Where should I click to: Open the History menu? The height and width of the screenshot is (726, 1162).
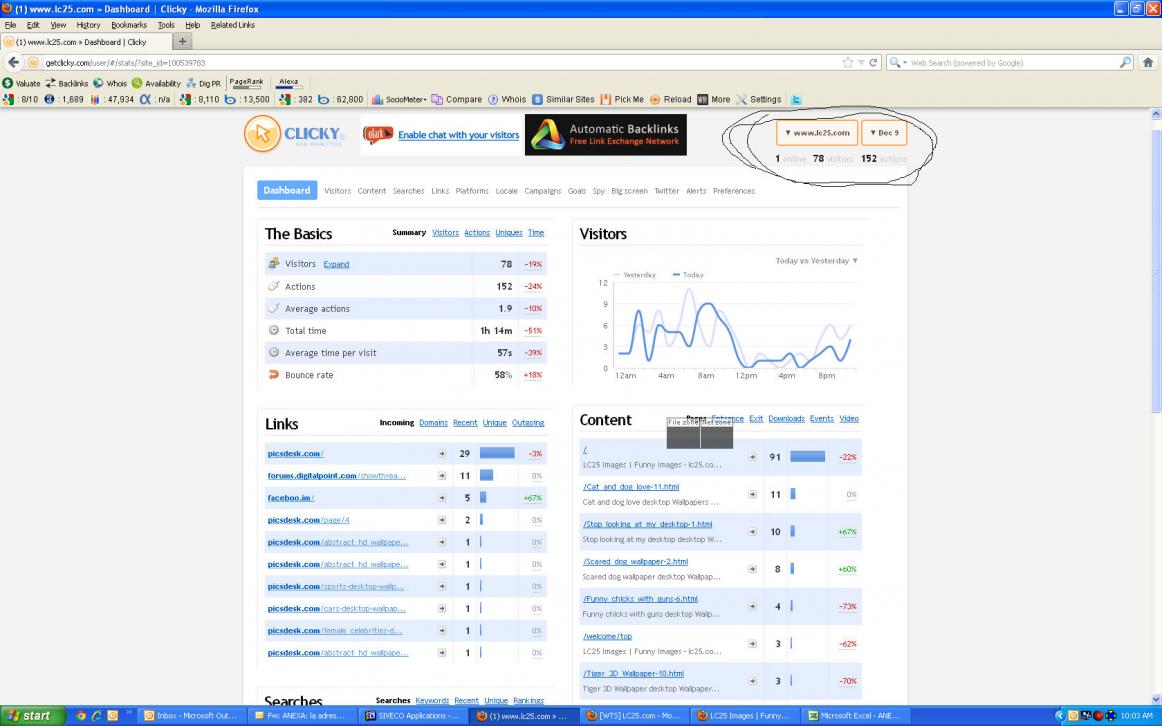click(88, 24)
